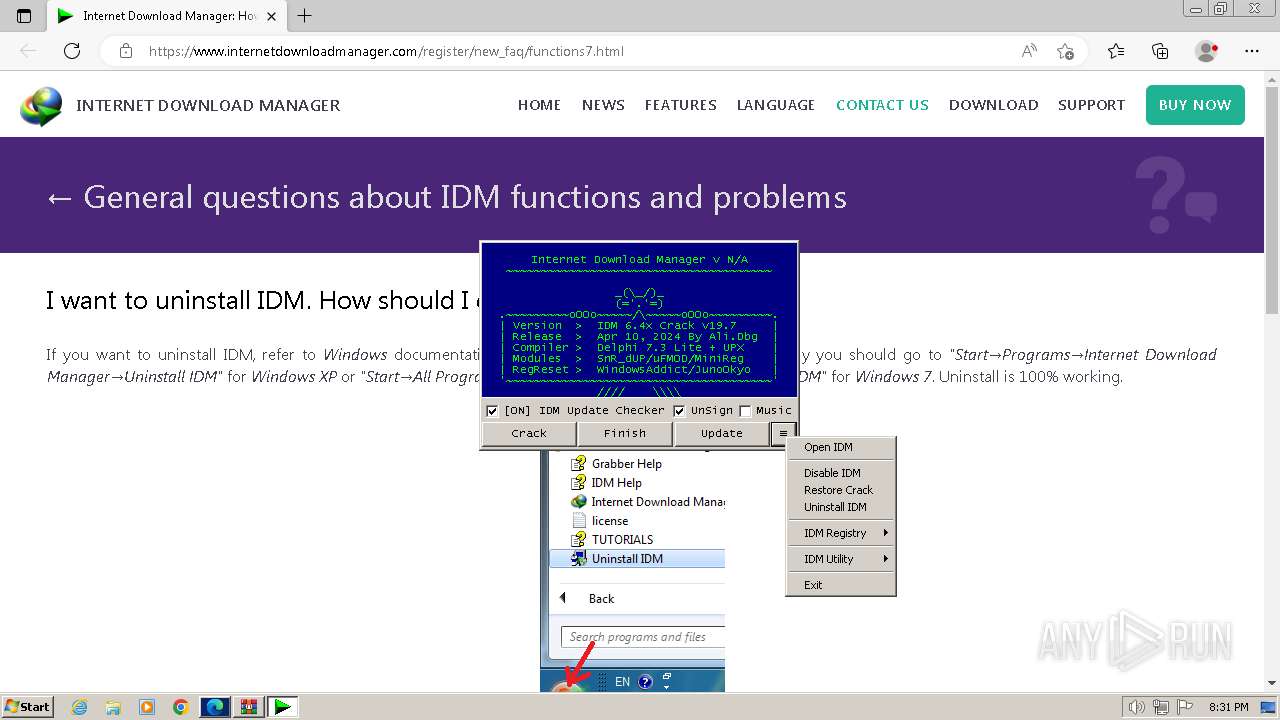Click the Finish button
Image resolution: width=1280 pixels, height=720 pixels.
point(625,433)
